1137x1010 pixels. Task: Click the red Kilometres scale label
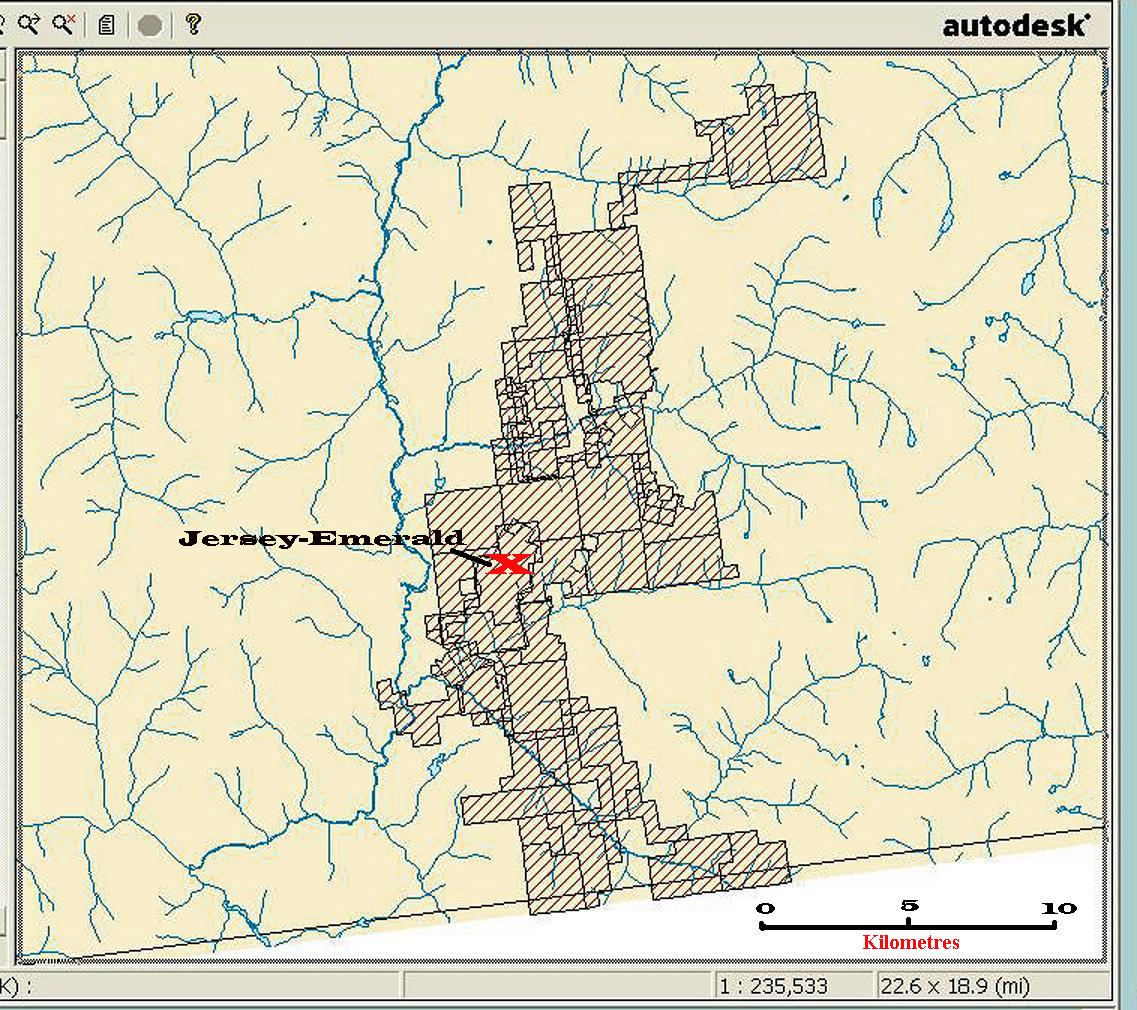click(x=910, y=943)
